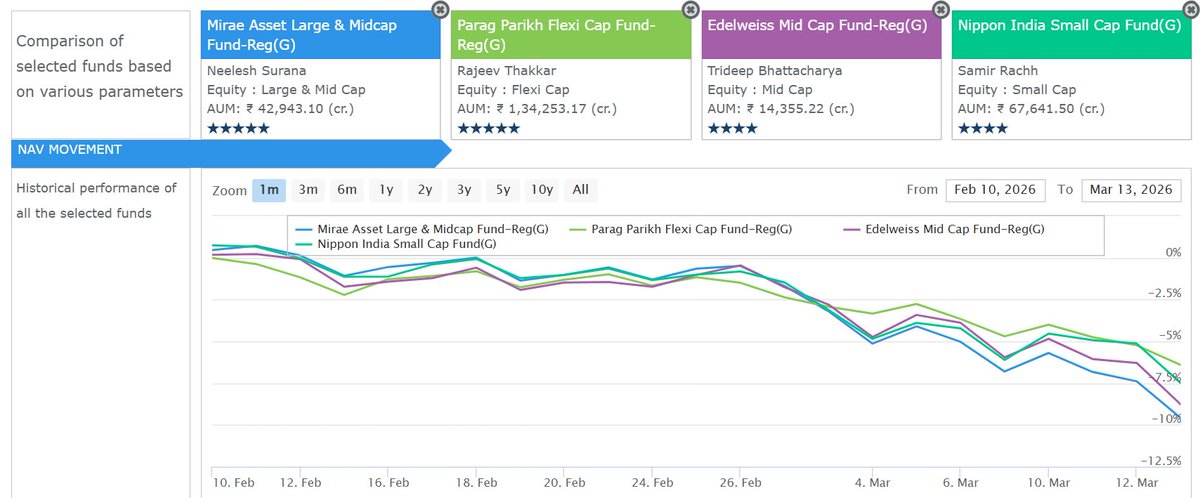Click Comparison of selected funds description
The image size is (1200, 498).
pos(99,67)
